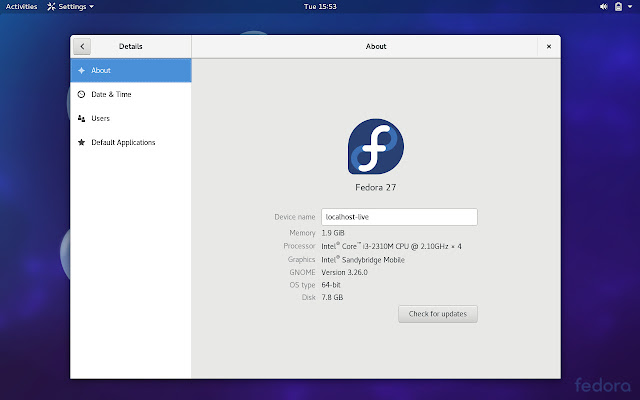The image size is (640, 400).
Task: Click the tools icon next to Settings
Action: click(x=51, y=7)
